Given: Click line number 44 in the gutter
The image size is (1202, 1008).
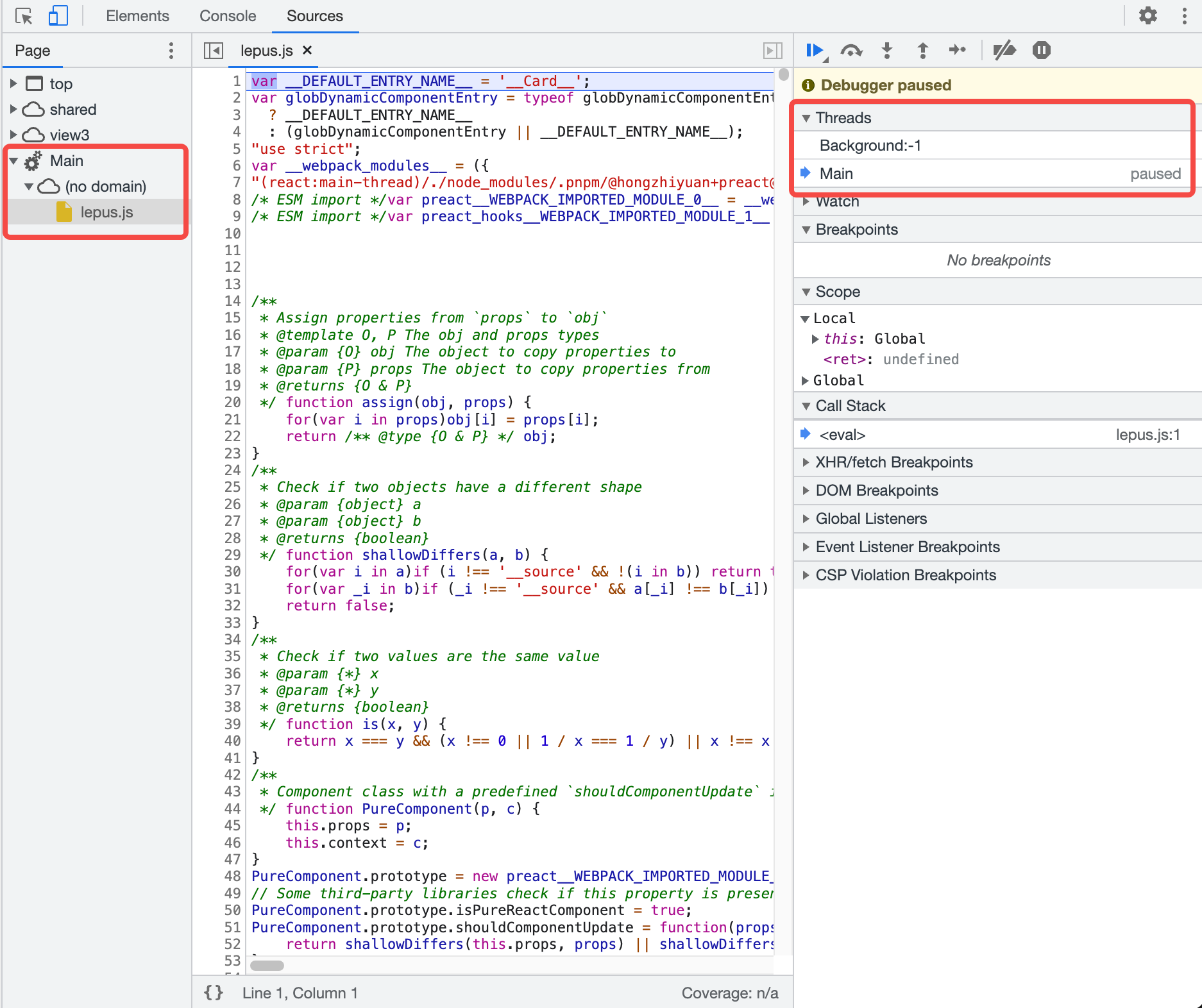Looking at the screenshot, I should pos(232,809).
